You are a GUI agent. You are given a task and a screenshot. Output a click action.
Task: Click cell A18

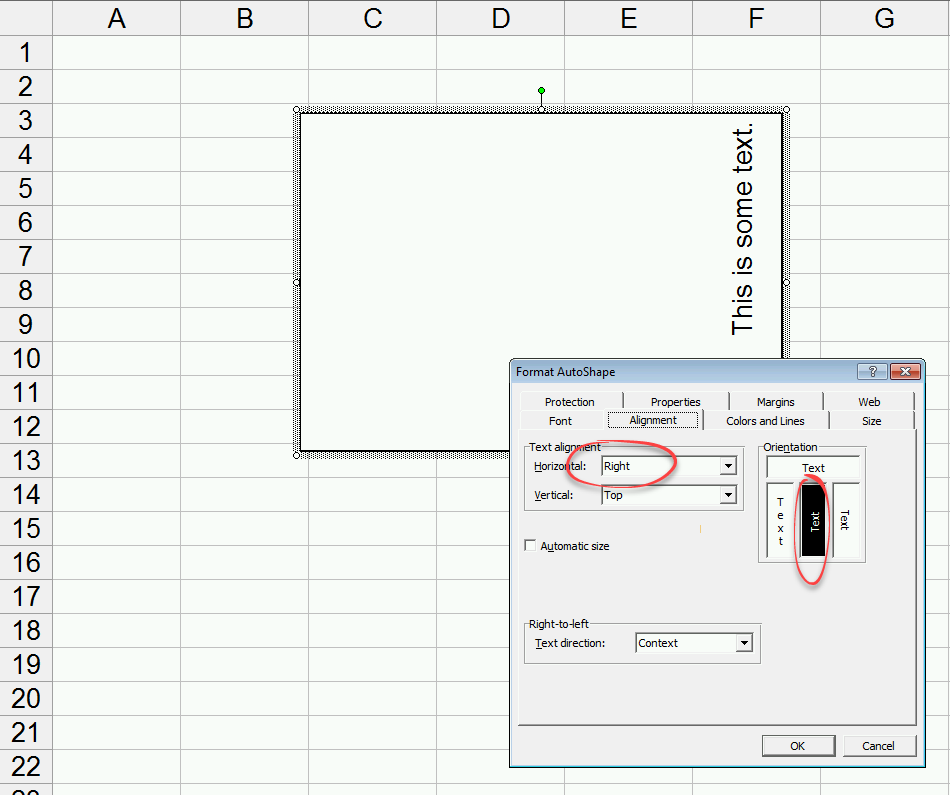pos(116,630)
